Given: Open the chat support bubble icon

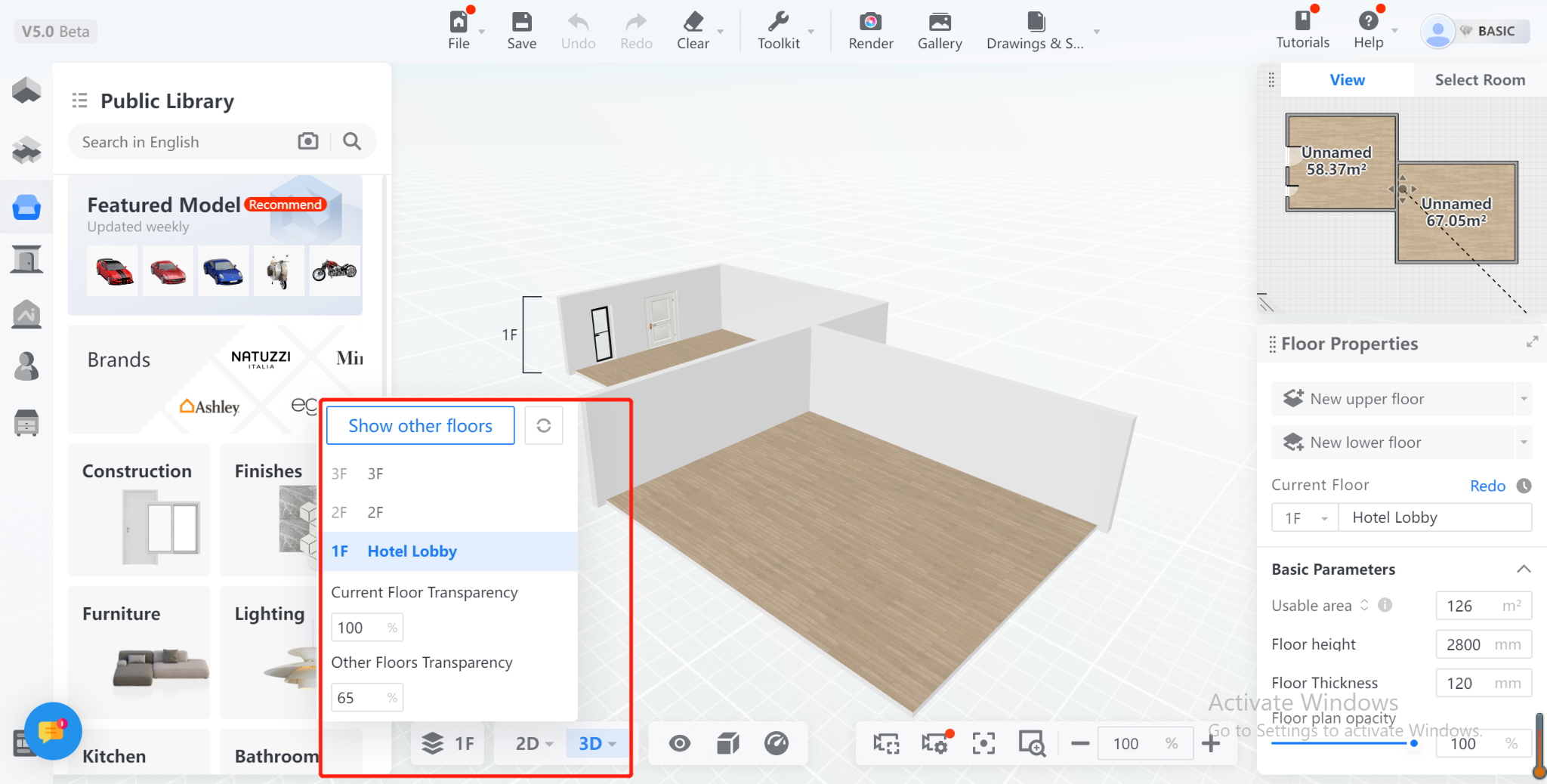Looking at the screenshot, I should point(52,731).
